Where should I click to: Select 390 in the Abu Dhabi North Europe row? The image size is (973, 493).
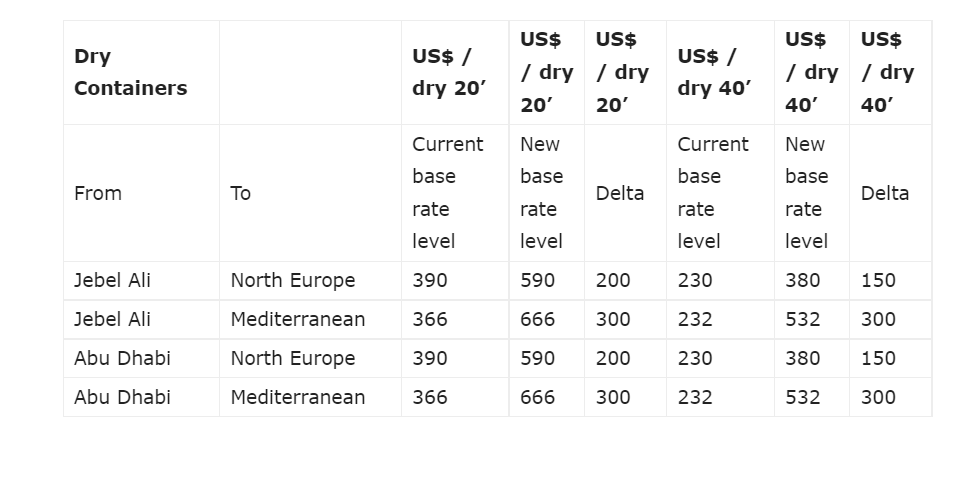pos(430,358)
